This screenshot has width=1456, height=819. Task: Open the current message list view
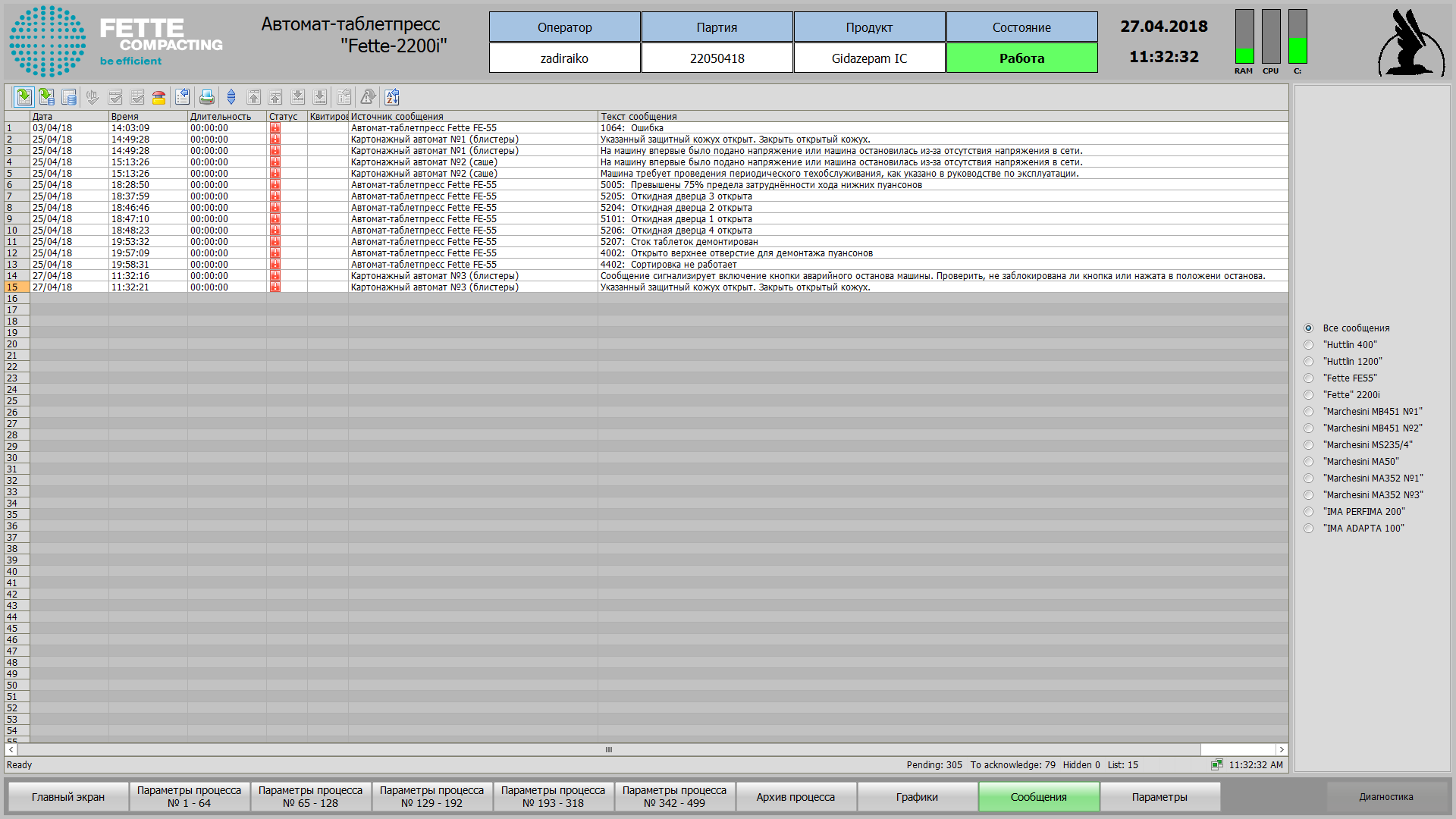coord(24,97)
